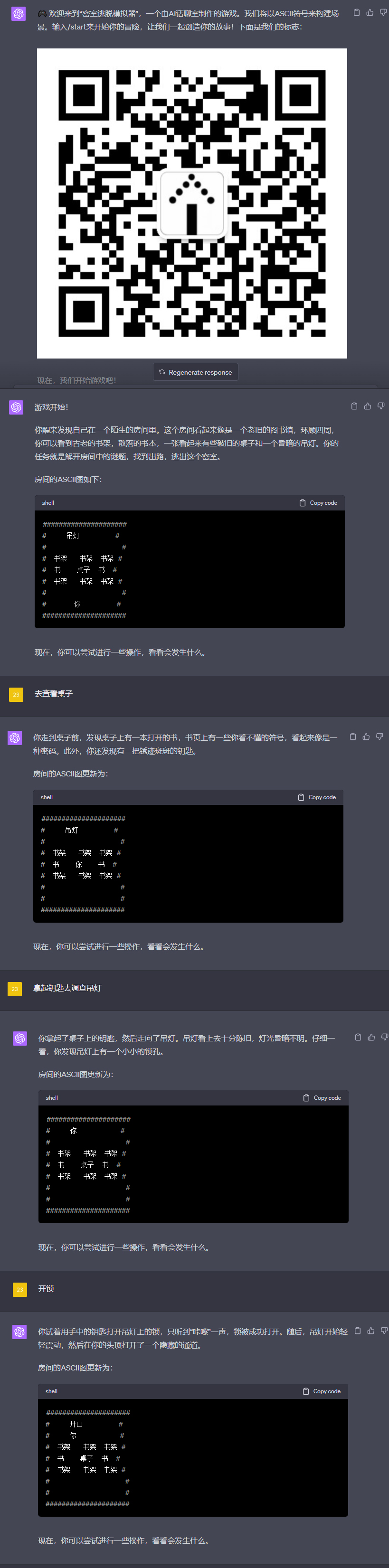Viewport: 389px width, 1568px height.
Task: Click '开口' in the last ASCII map
Action: click(x=76, y=1424)
